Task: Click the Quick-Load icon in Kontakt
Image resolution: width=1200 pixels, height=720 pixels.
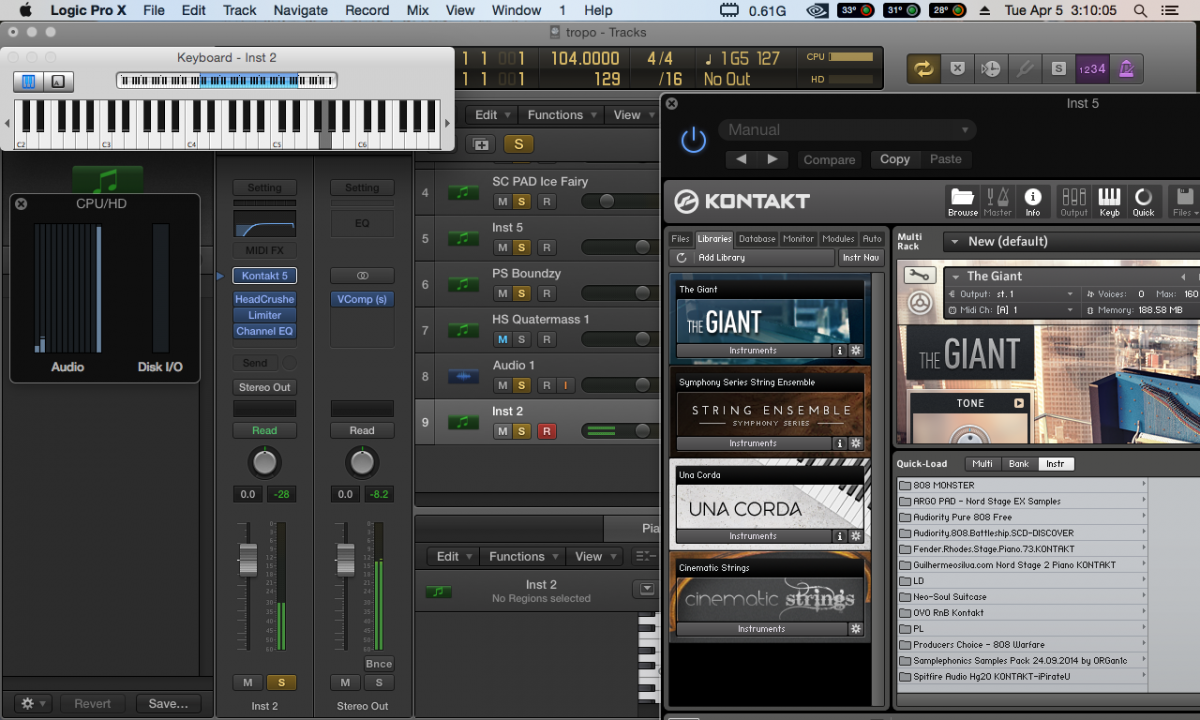Action: (1143, 201)
